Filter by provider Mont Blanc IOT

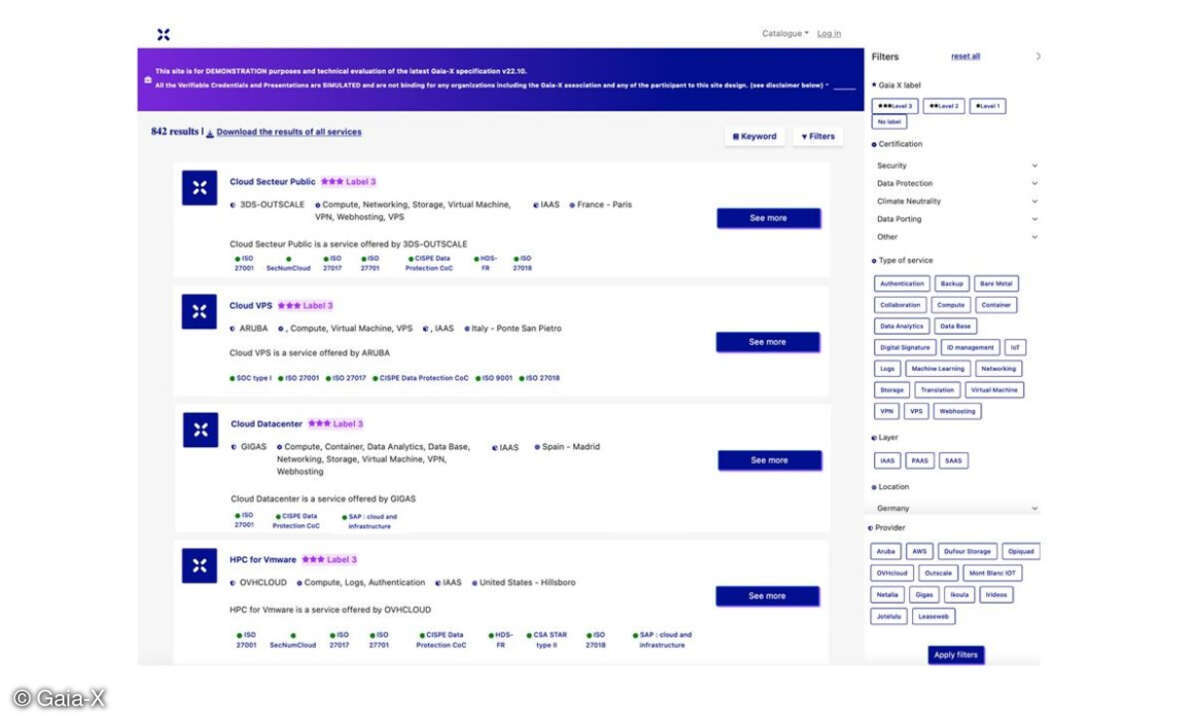993,573
